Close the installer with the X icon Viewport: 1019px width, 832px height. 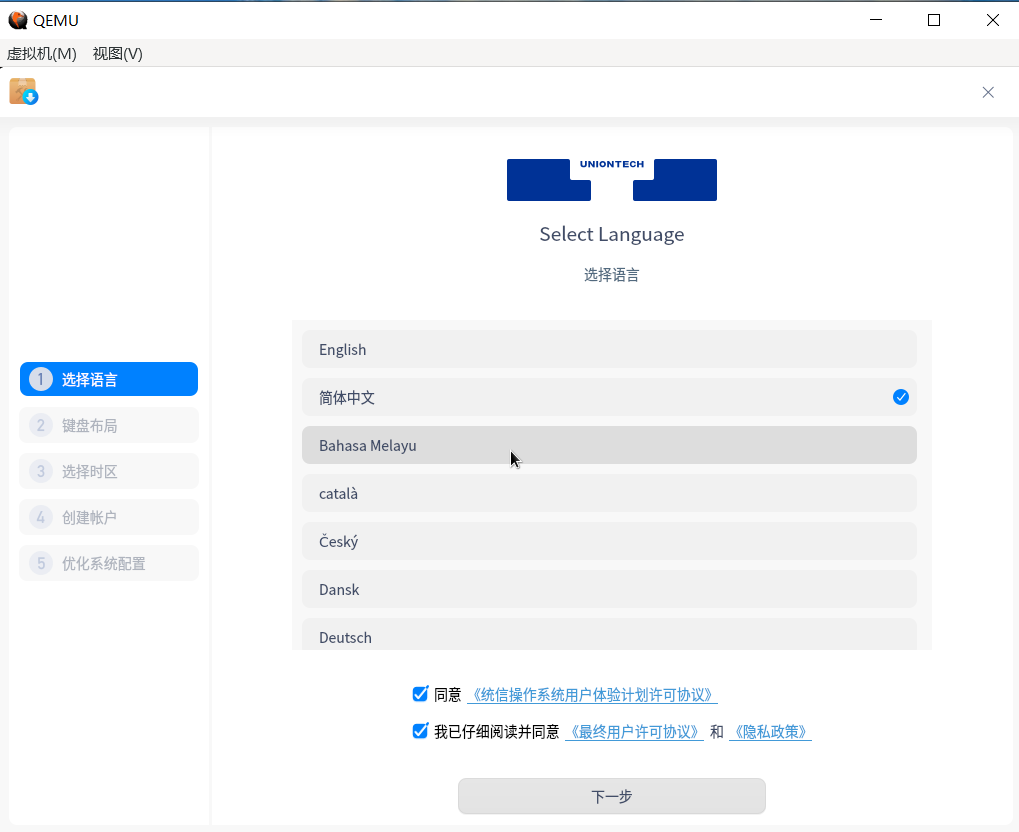point(988,92)
